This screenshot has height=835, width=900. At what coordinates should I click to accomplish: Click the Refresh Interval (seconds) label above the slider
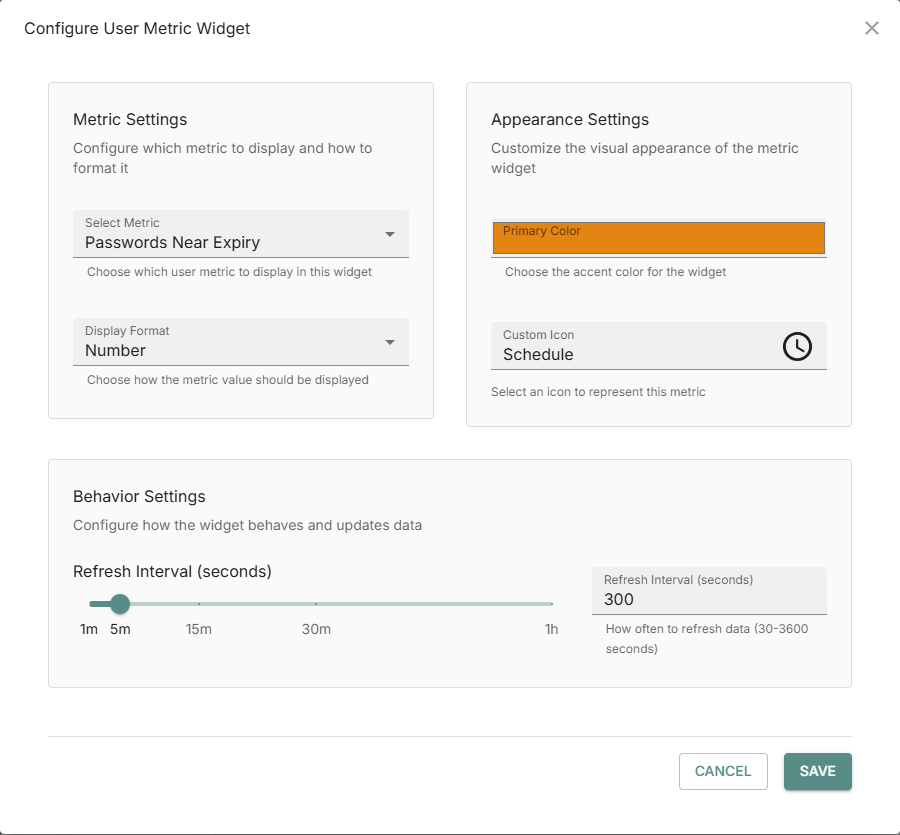click(x=172, y=571)
